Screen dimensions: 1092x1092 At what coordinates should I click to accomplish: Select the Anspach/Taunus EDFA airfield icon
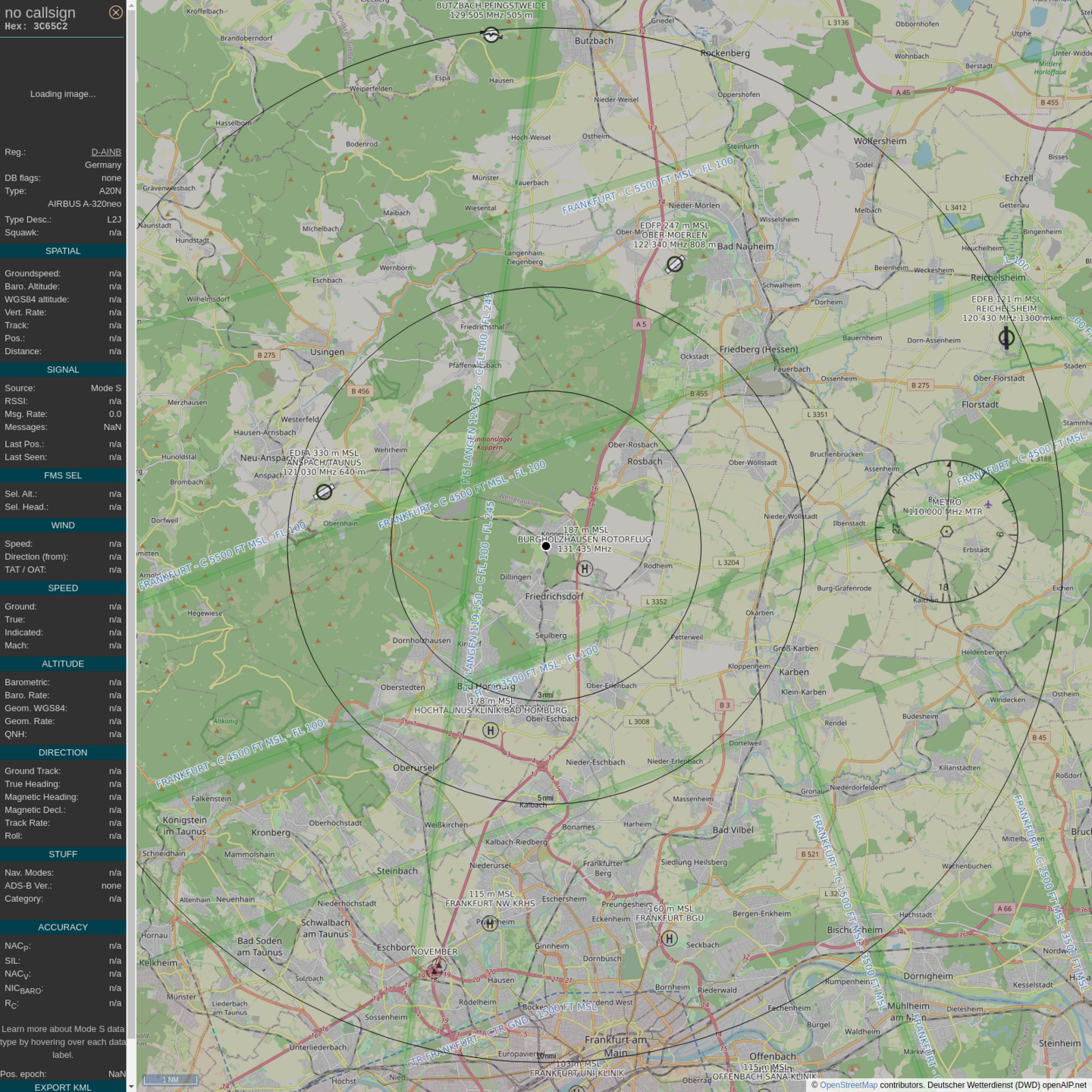tap(324, 492)
